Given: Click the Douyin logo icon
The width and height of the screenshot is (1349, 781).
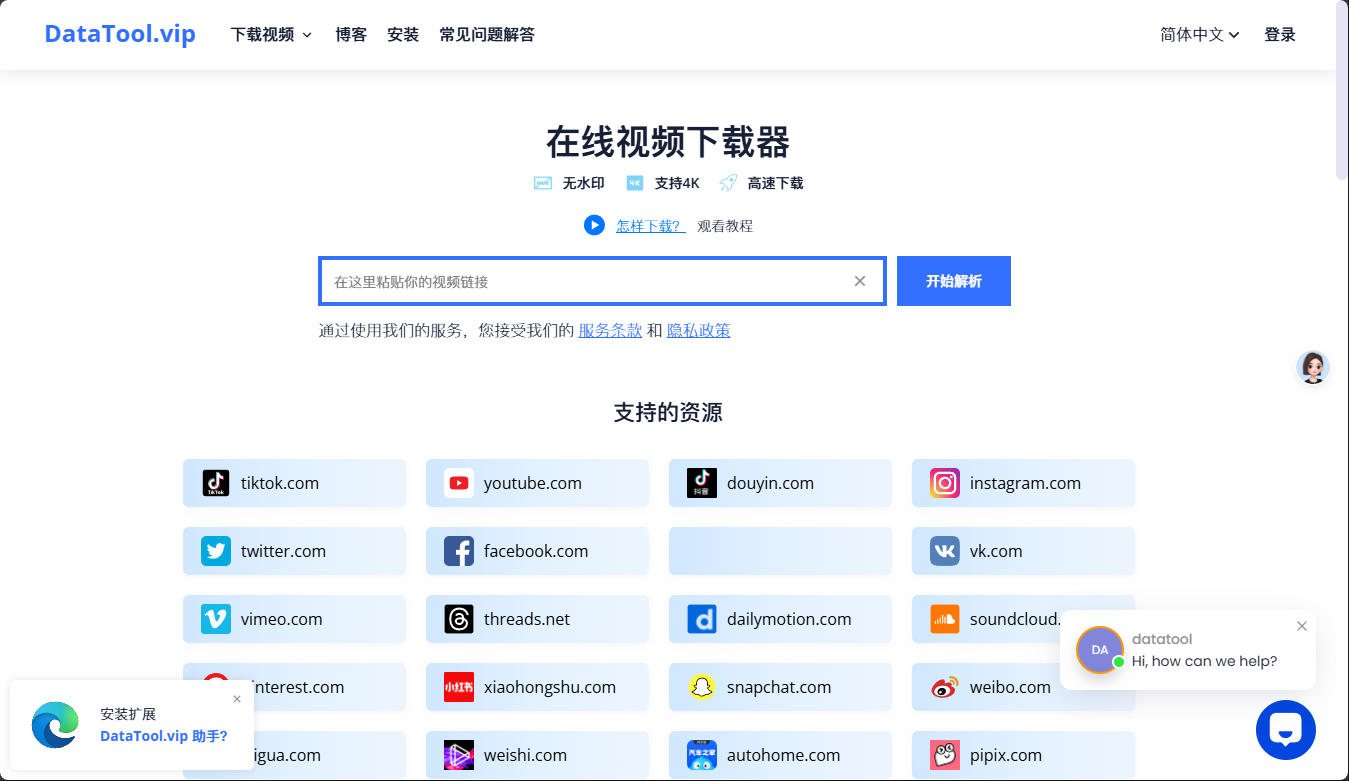Looking at the screenshot, I should point(702,483).
